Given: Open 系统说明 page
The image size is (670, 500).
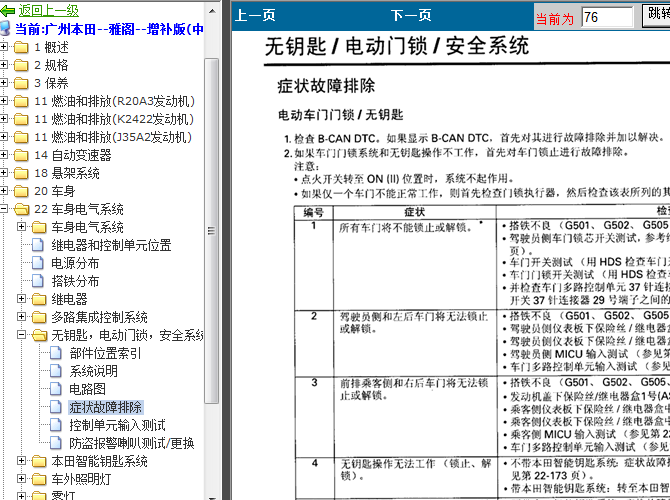Looking at the screenshot, I should pos(94,371).
